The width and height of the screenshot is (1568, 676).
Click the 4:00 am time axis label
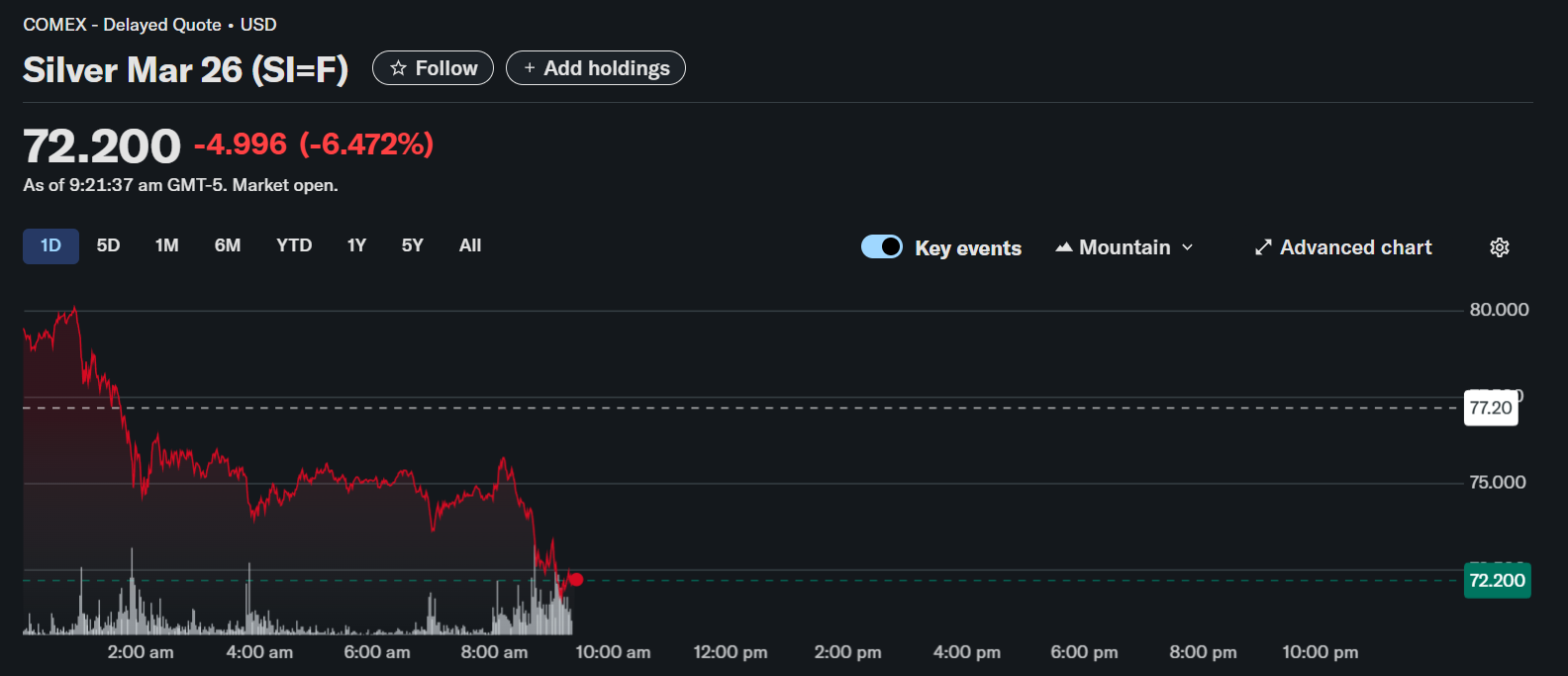tap(259, 652)
